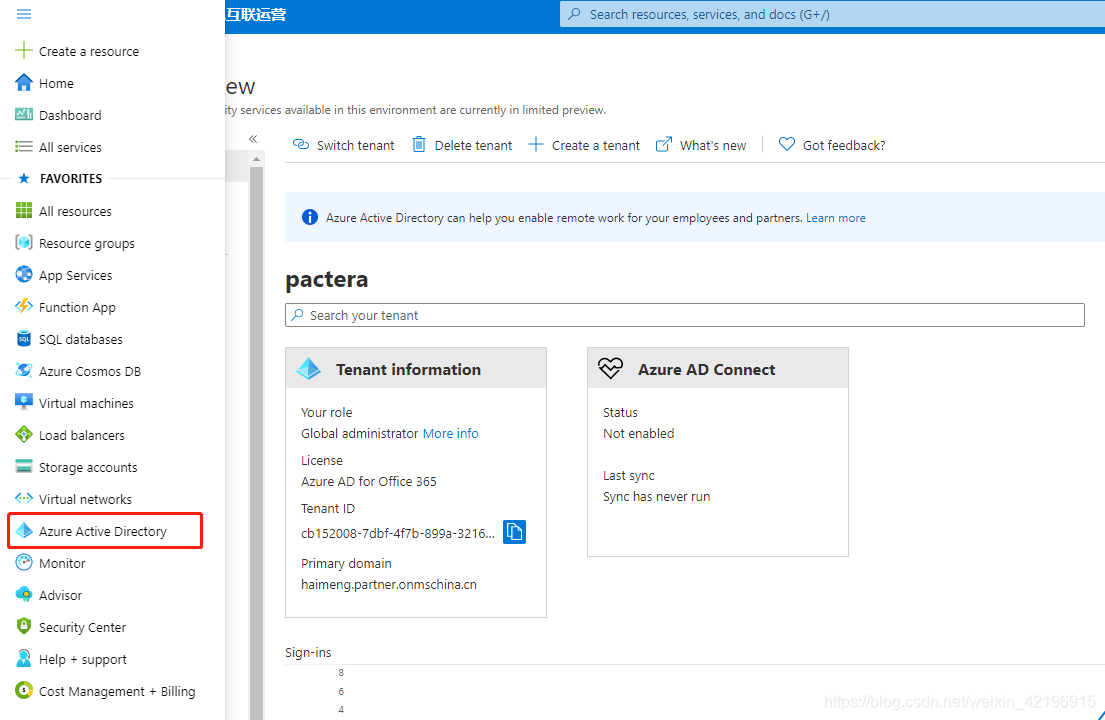Click the FAVORITES star icon
This screenshot has height=720, width=1105.
(23, 178)
